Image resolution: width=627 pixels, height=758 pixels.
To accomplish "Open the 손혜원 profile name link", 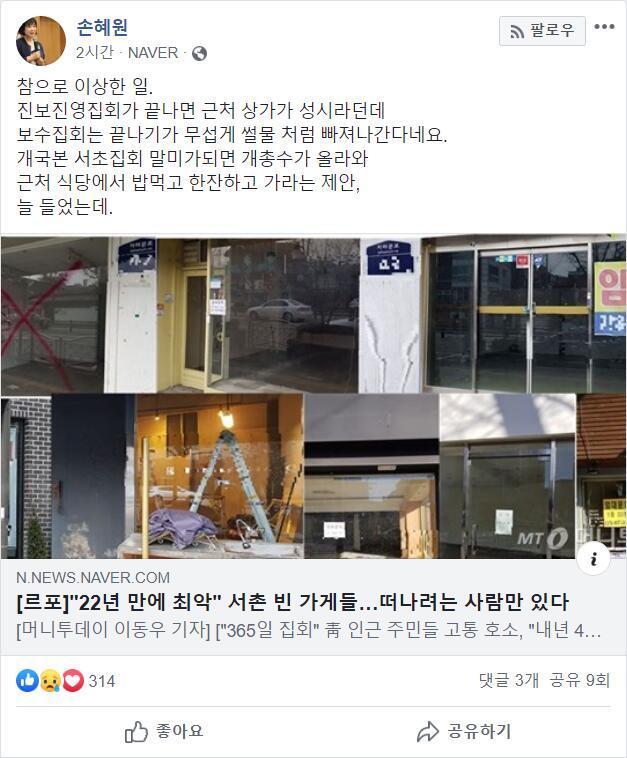I will [102, 27].
